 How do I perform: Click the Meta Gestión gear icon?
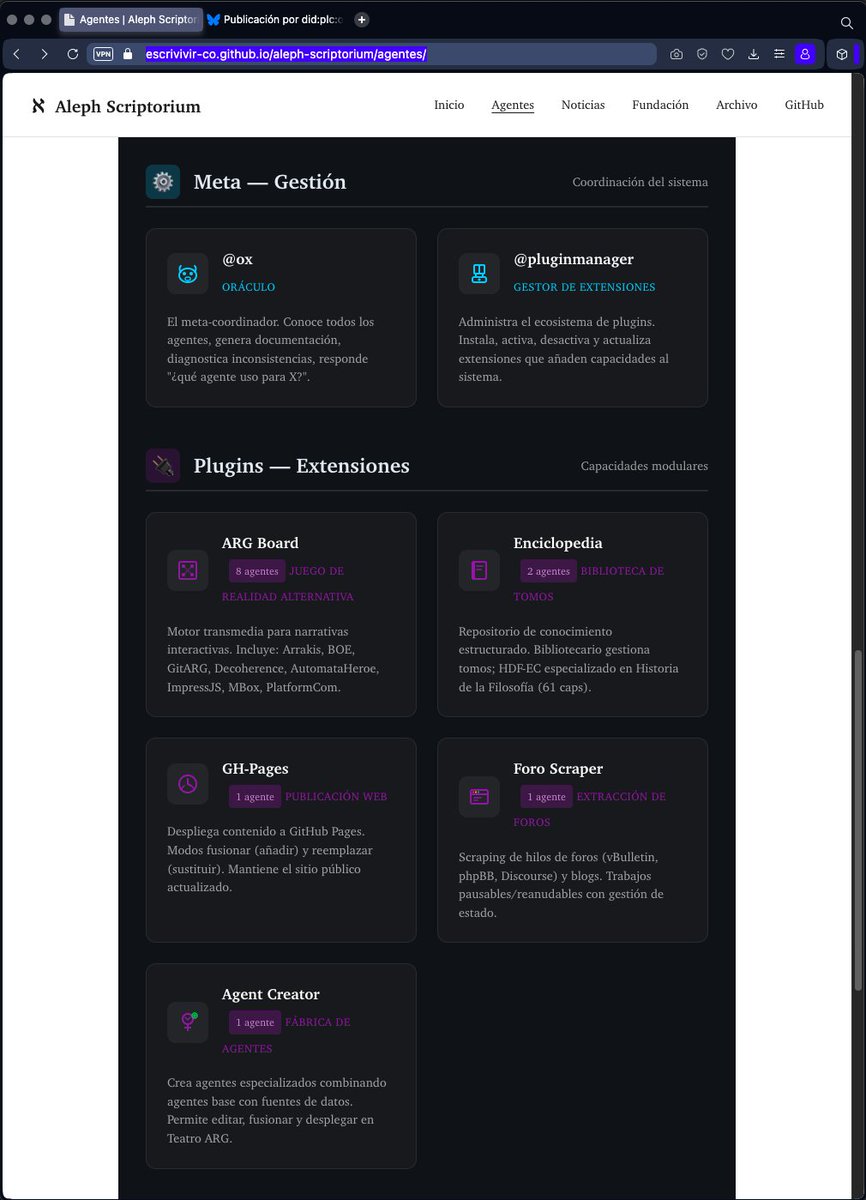tap(163, 182)
